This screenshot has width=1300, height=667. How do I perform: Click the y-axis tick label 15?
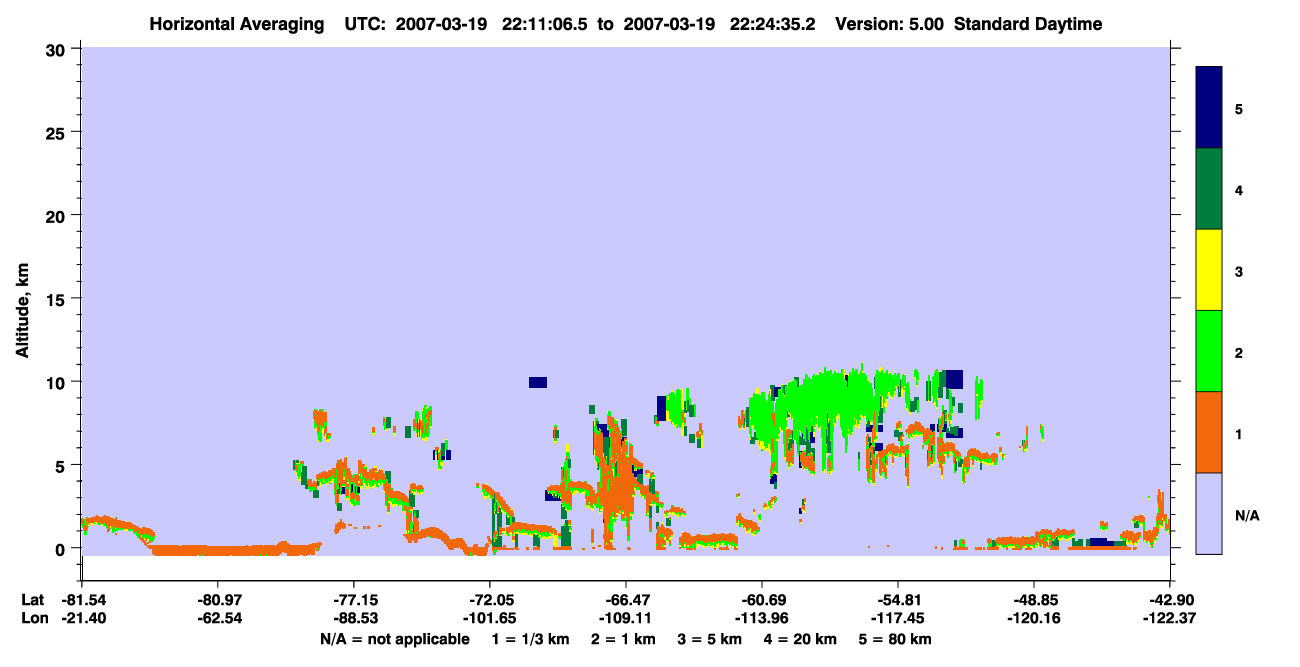pyautogui.click(x=58, y=299)
